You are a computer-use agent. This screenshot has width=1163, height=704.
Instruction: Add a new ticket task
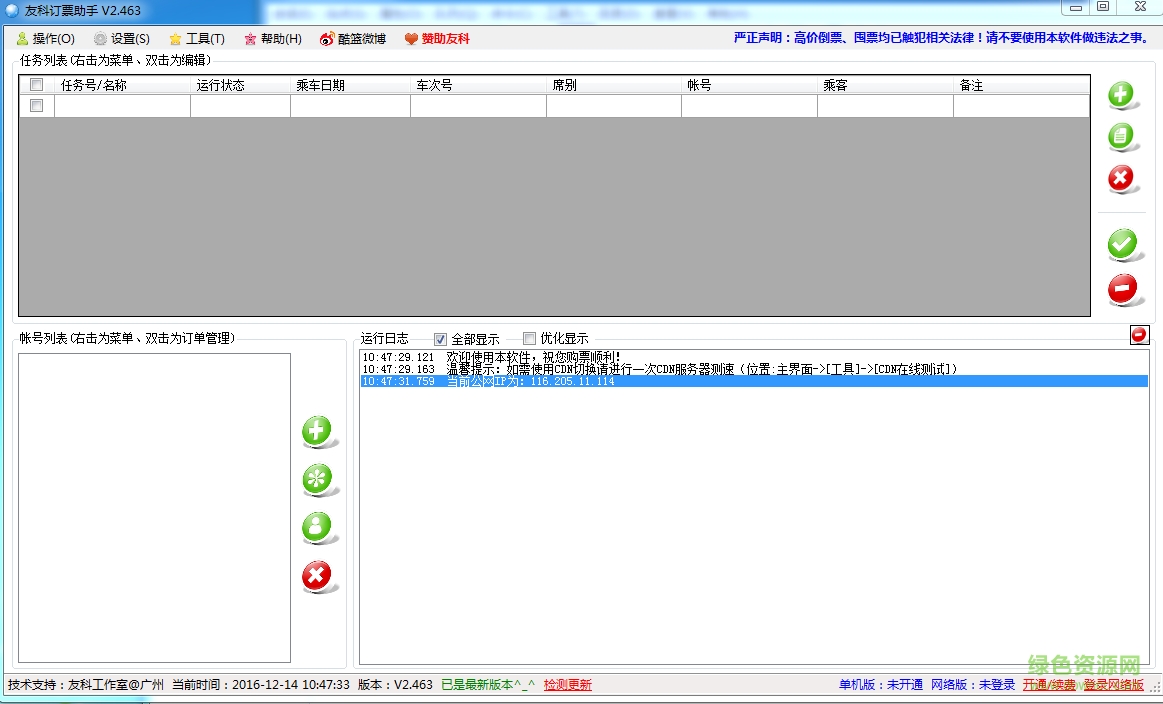point(1122,95)
